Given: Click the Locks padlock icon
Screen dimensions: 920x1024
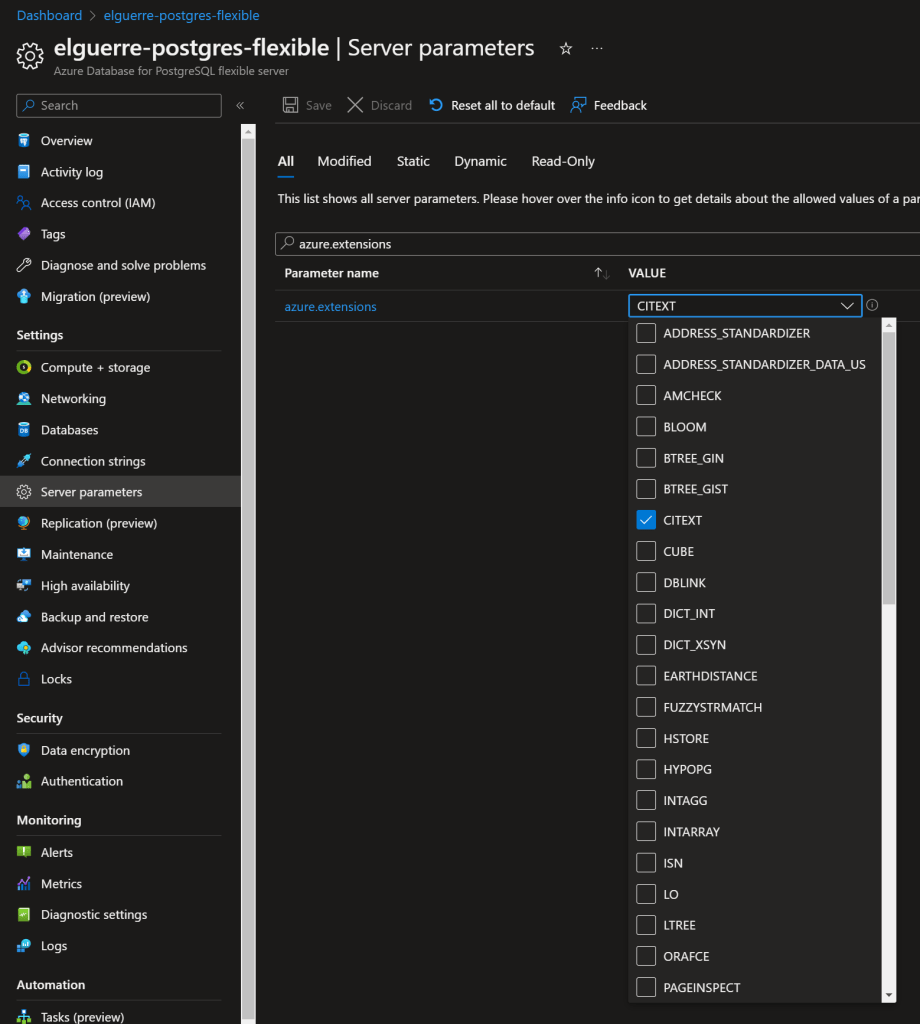Looking at the screenshot, I should [24, 679].
